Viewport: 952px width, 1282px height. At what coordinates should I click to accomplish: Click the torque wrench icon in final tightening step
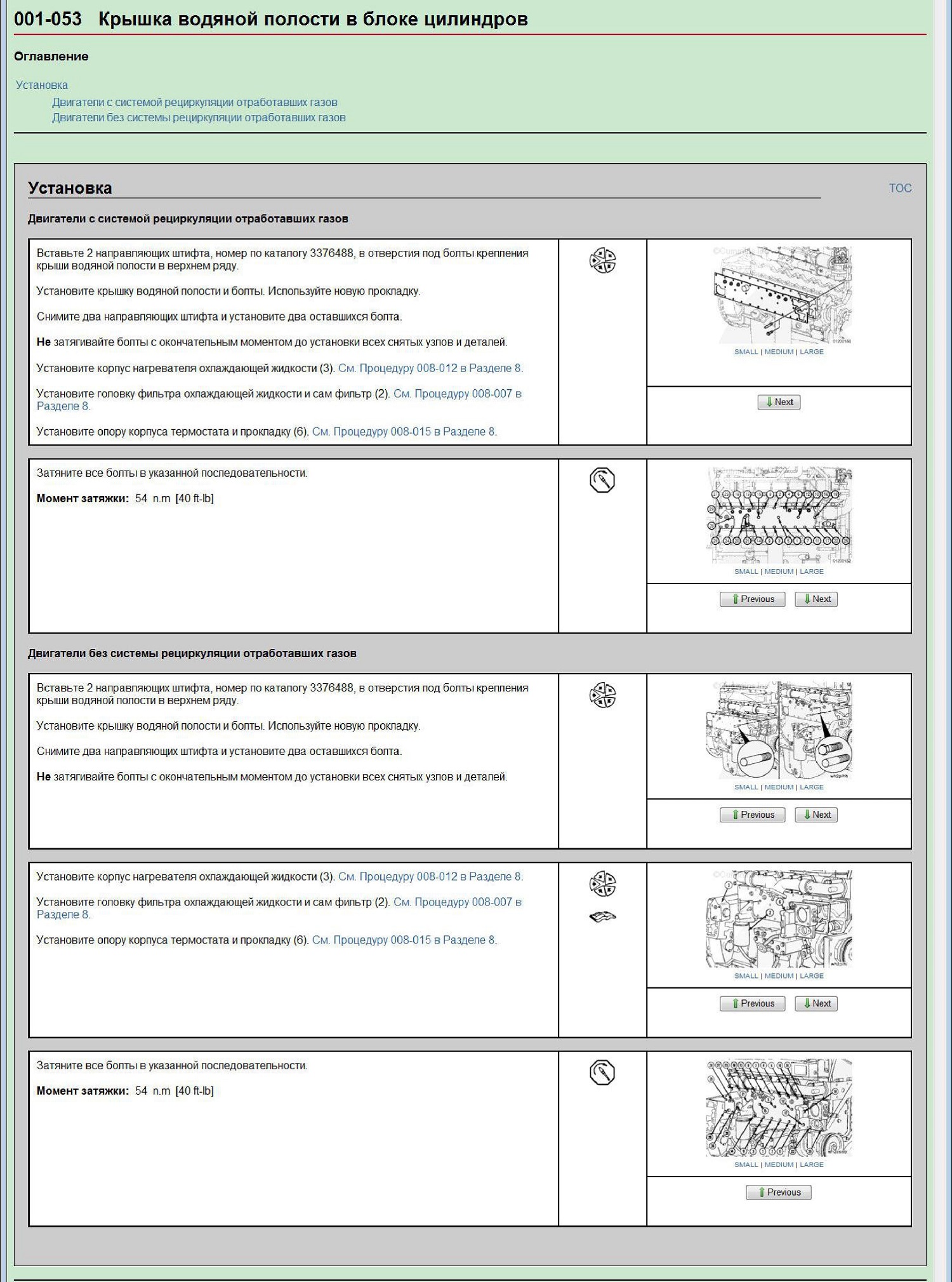602,1072
